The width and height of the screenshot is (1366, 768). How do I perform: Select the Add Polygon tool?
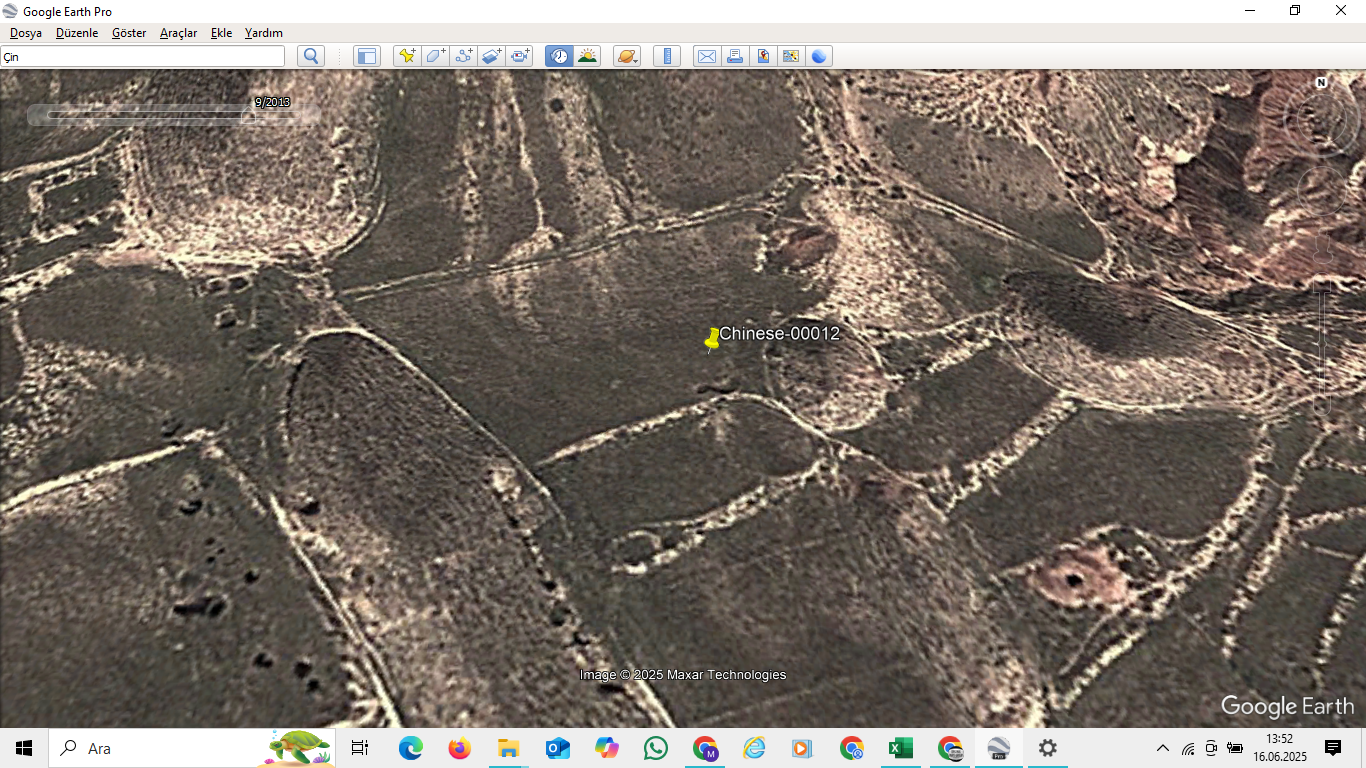(435, 56)
